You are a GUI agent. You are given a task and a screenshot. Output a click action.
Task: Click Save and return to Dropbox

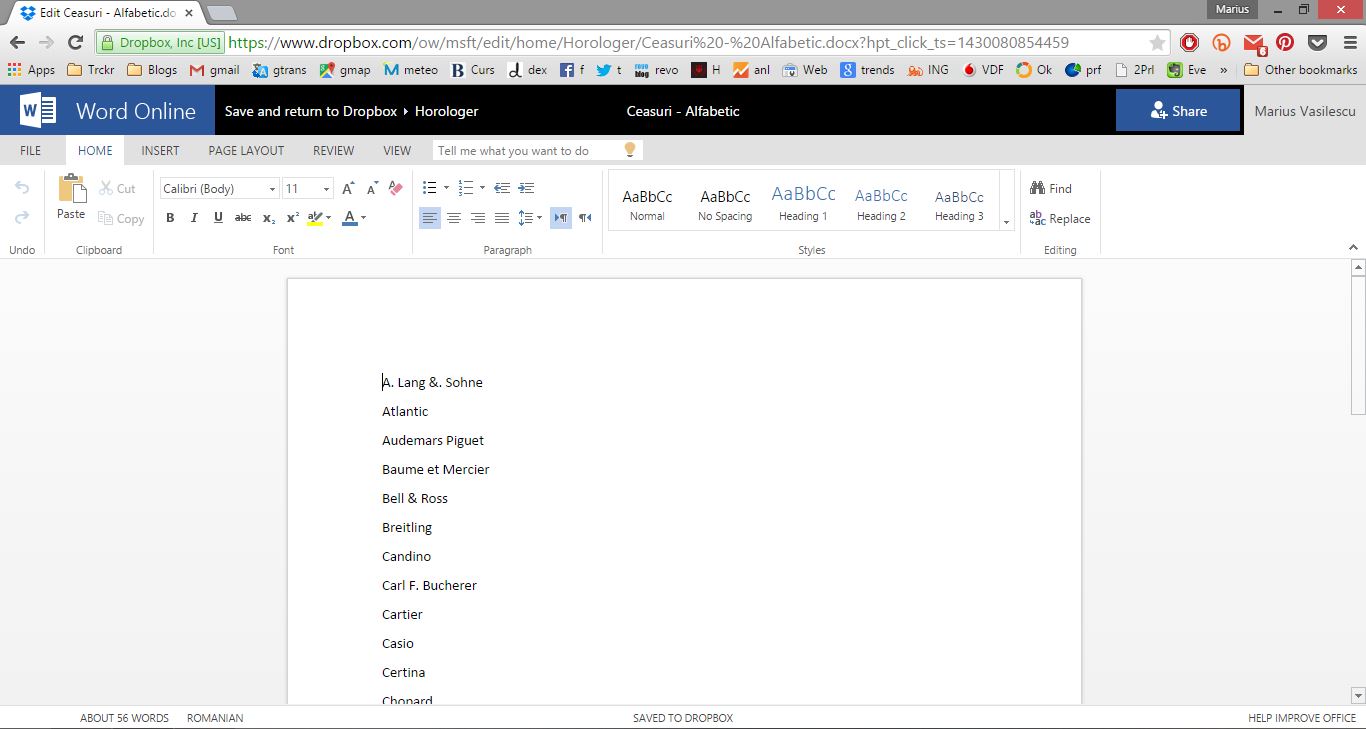pos(311,111)
